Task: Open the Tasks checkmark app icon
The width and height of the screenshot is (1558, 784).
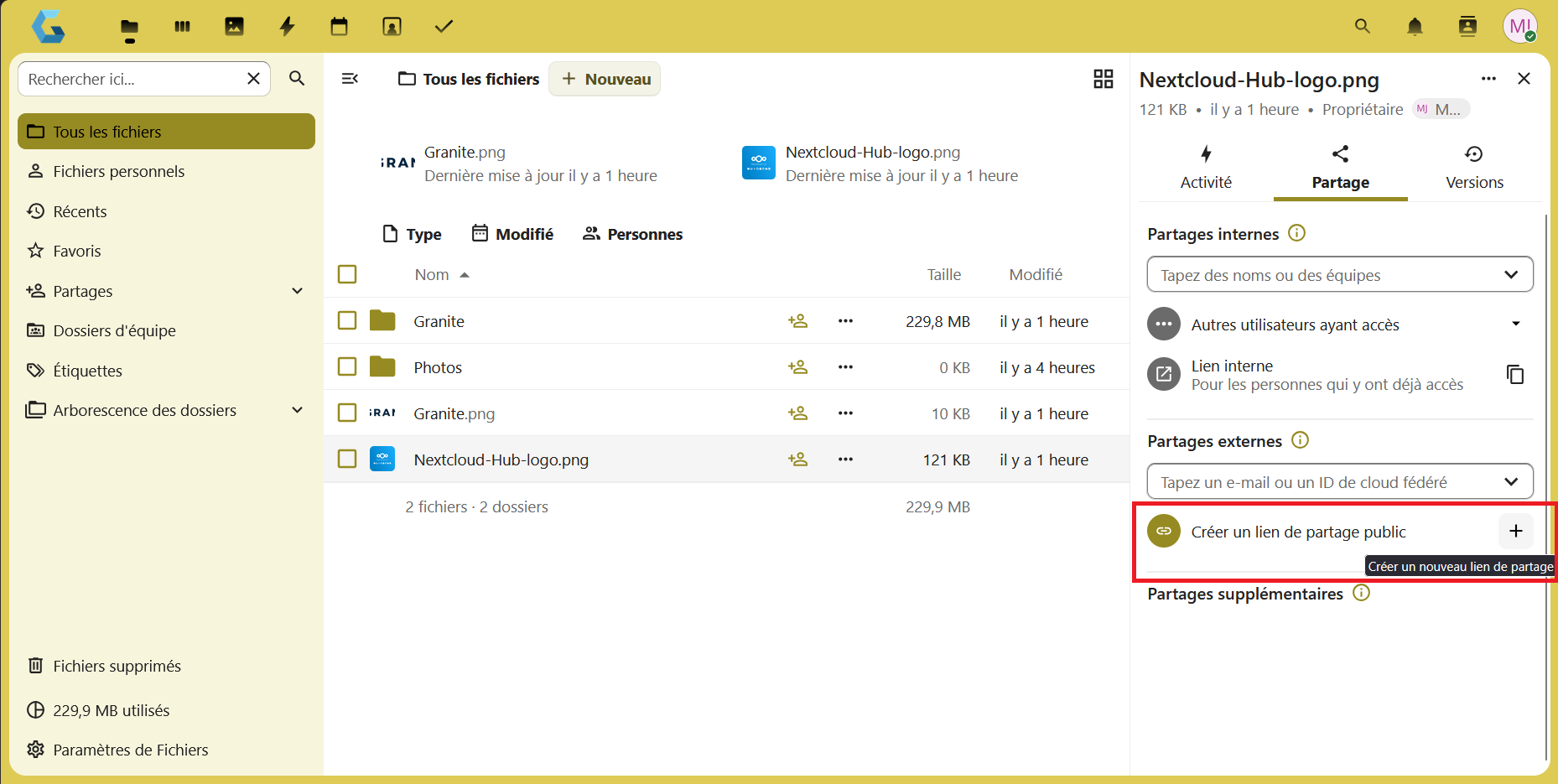Action: [x=444, y=27]
